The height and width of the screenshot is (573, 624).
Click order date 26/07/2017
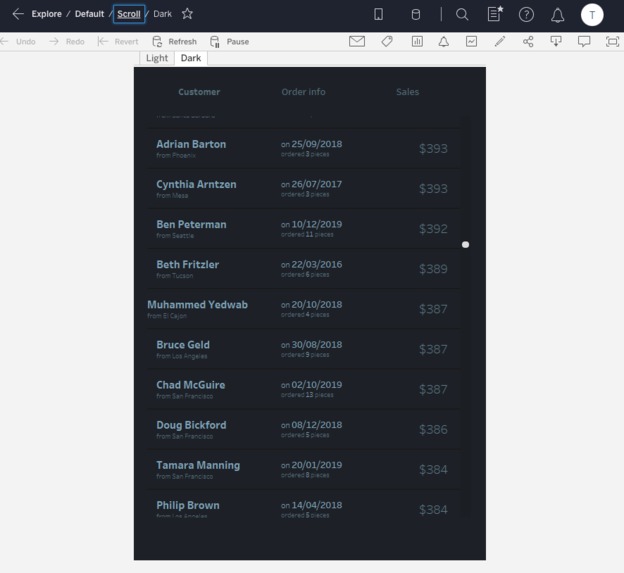[x=317, y=184]
